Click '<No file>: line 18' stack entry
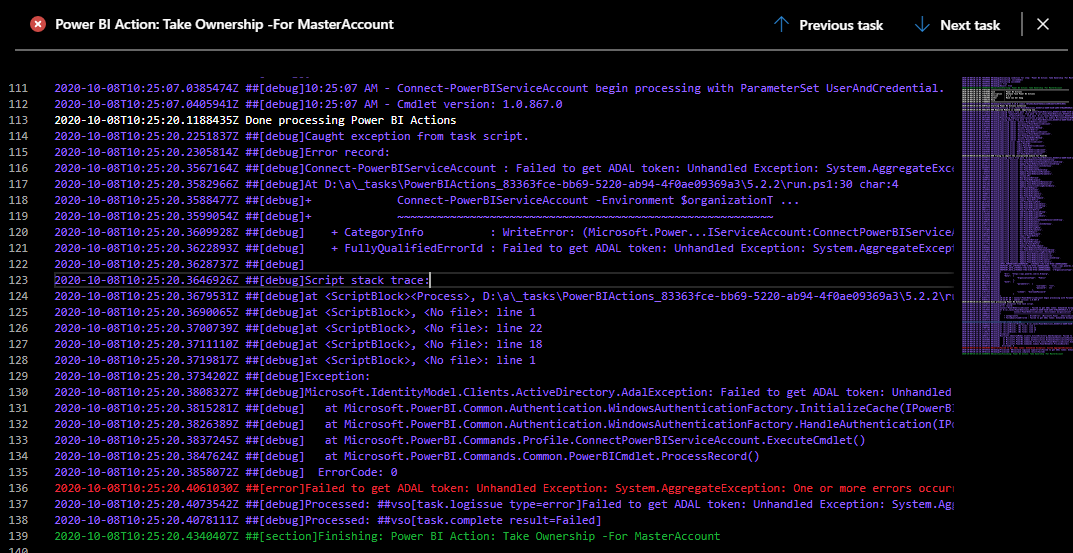 click(298, 344)
